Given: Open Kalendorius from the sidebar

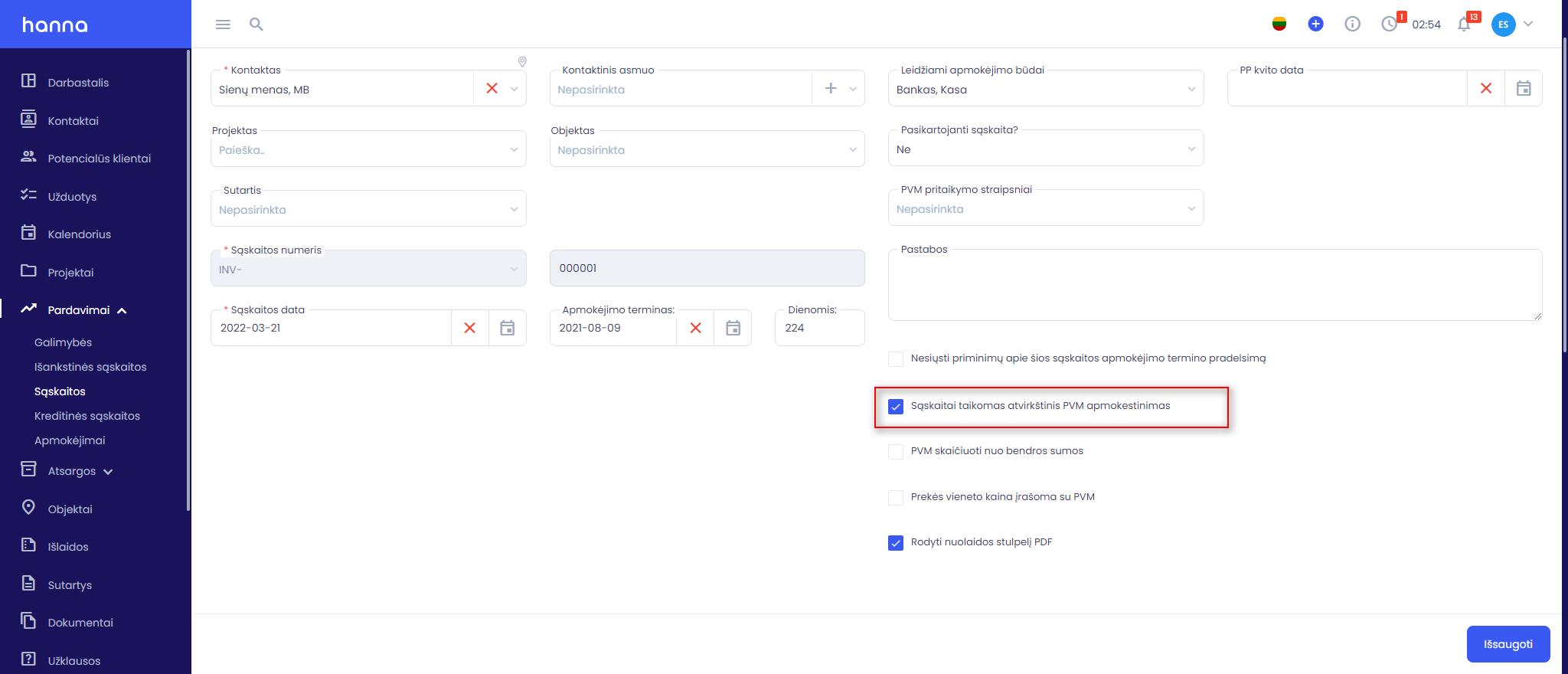Looking at the screenshot, I should 79,234.
